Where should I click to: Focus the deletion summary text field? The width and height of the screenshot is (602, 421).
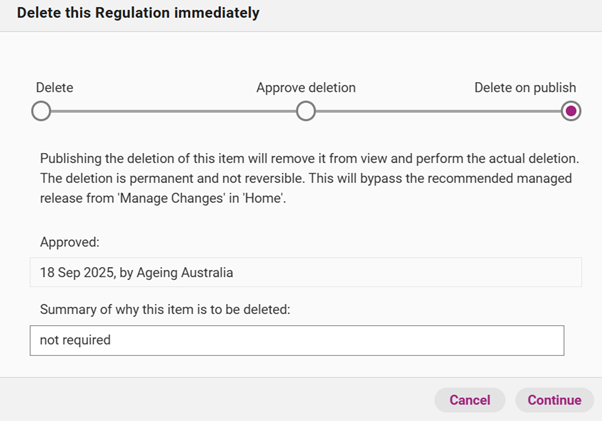(x=297, y=340)
